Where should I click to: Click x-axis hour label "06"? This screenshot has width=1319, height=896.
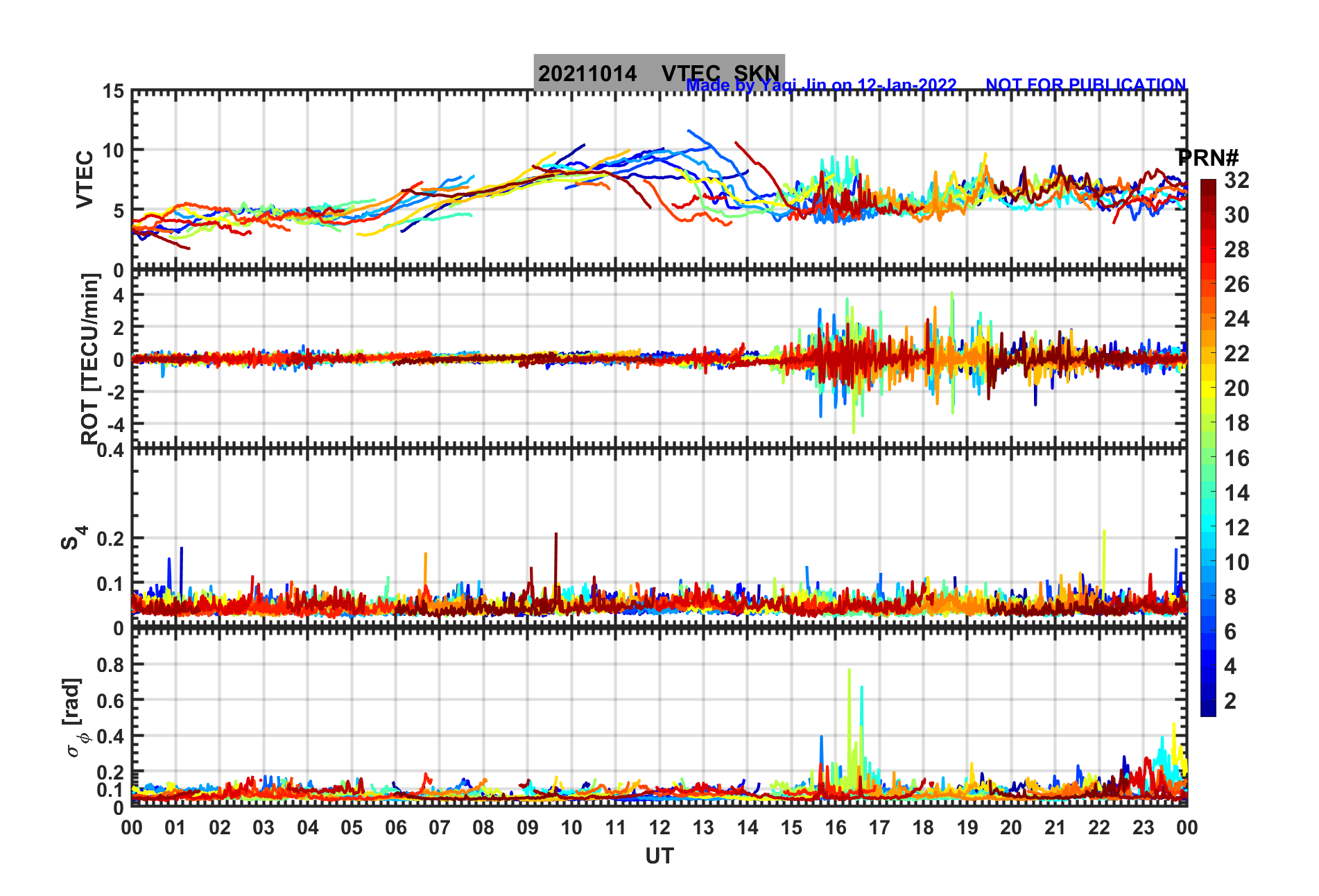click(396, 827)
